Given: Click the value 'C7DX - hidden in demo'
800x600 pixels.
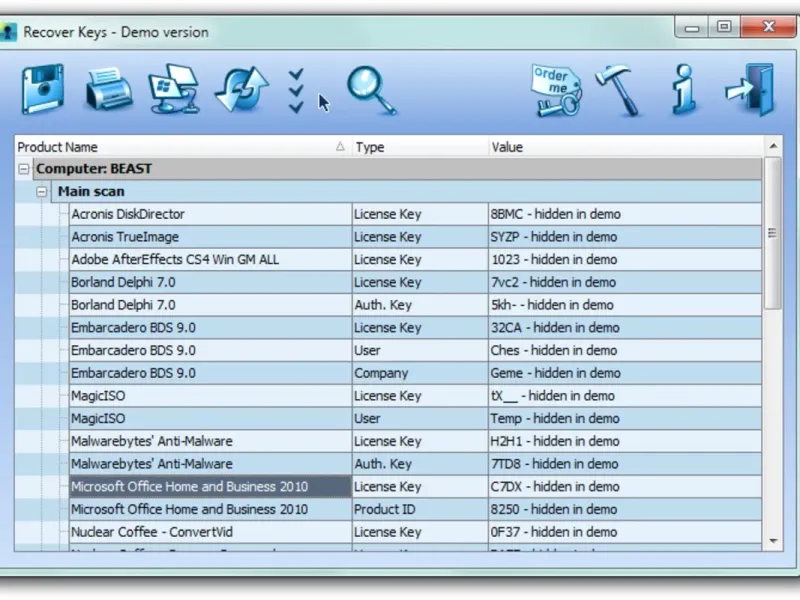Looking at the screenshot, I should 555,487.
